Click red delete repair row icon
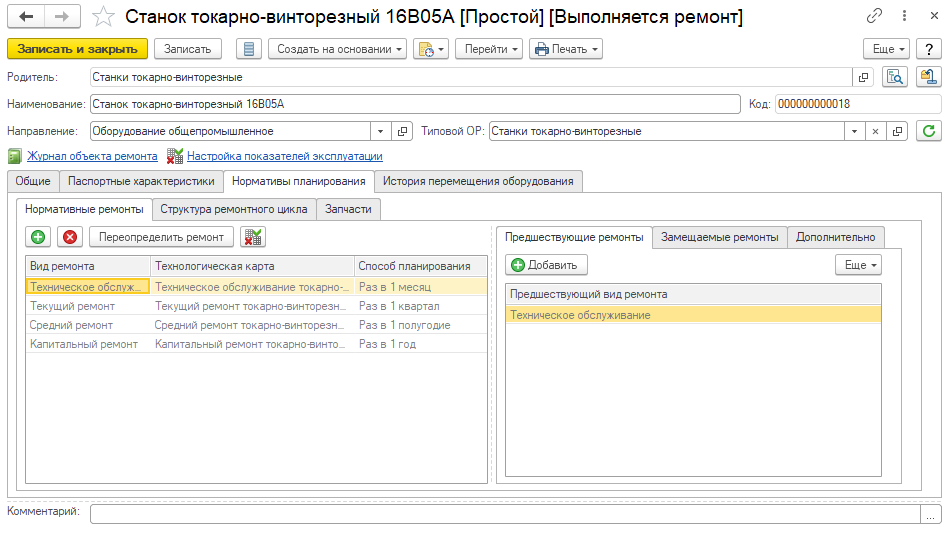 [x=70, y=237]
